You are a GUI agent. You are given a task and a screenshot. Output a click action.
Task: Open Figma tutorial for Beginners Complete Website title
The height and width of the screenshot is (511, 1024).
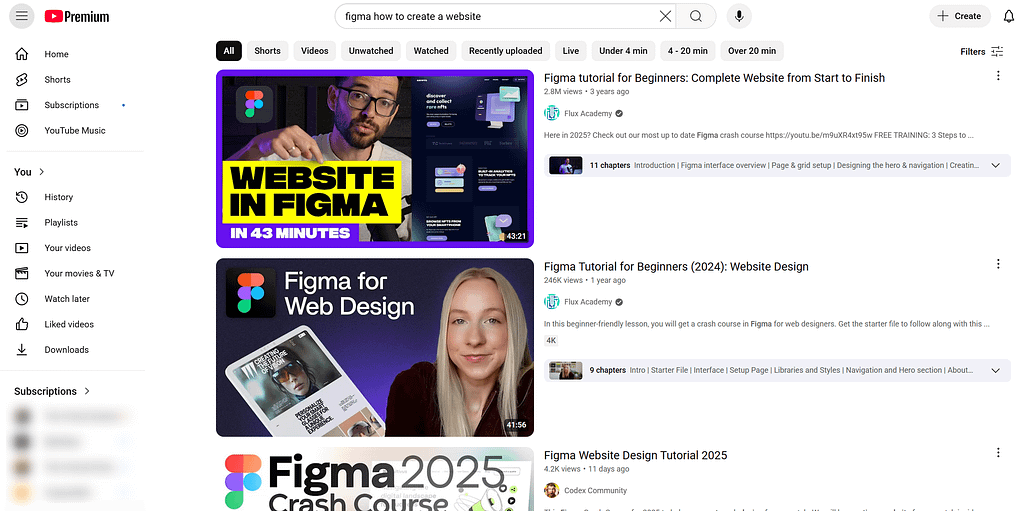(x=714, y=78)
